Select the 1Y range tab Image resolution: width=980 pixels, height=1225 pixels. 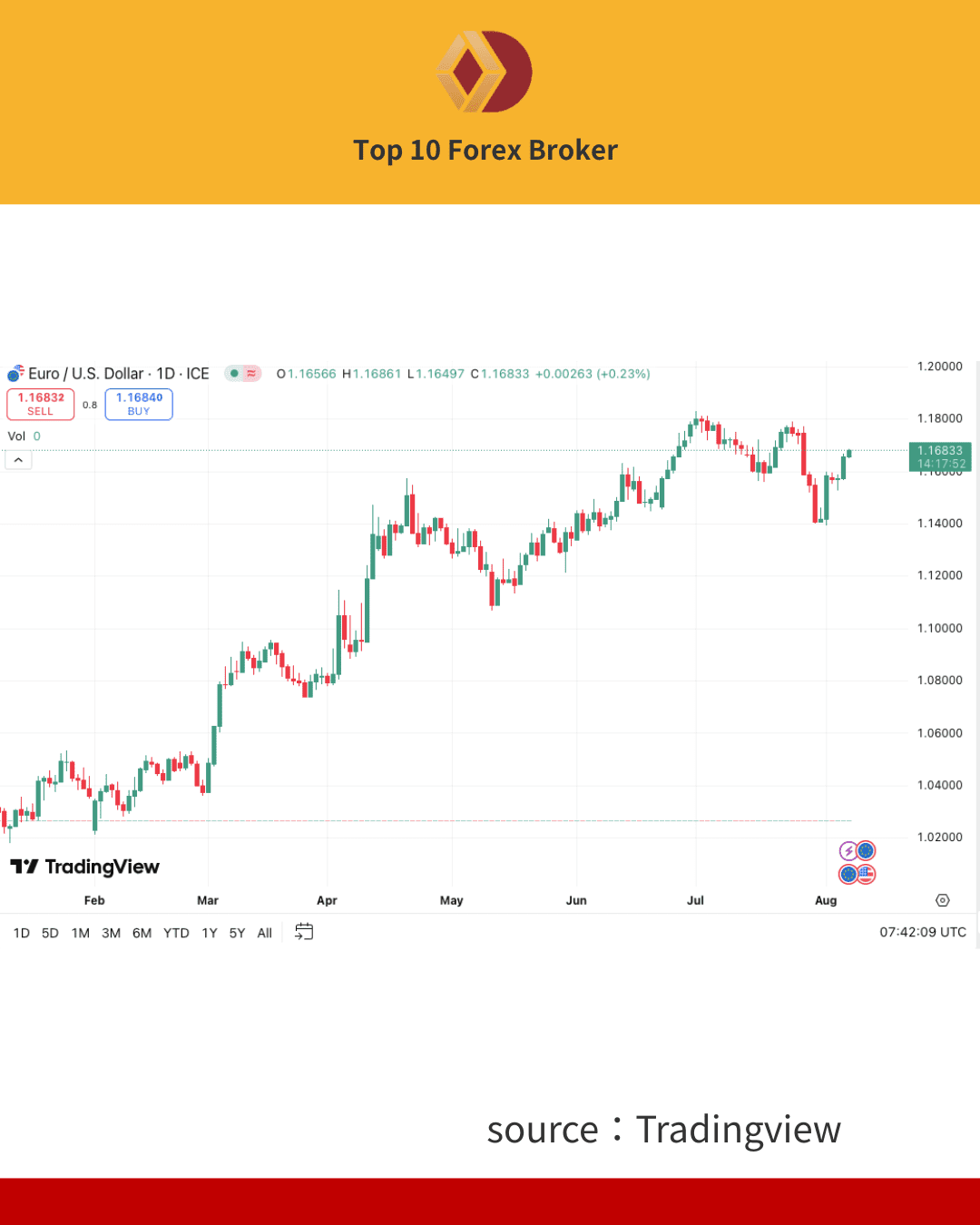coord(209,933)
